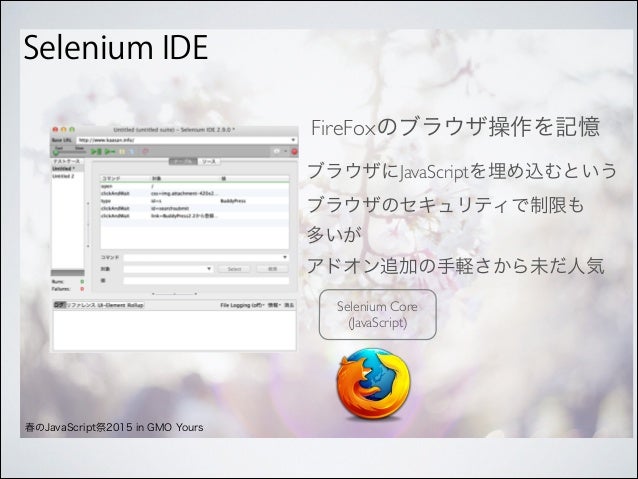This screenshot has height=479, width=638.
Task: Click the Play entire test suite icon
Action: (96, 152)
